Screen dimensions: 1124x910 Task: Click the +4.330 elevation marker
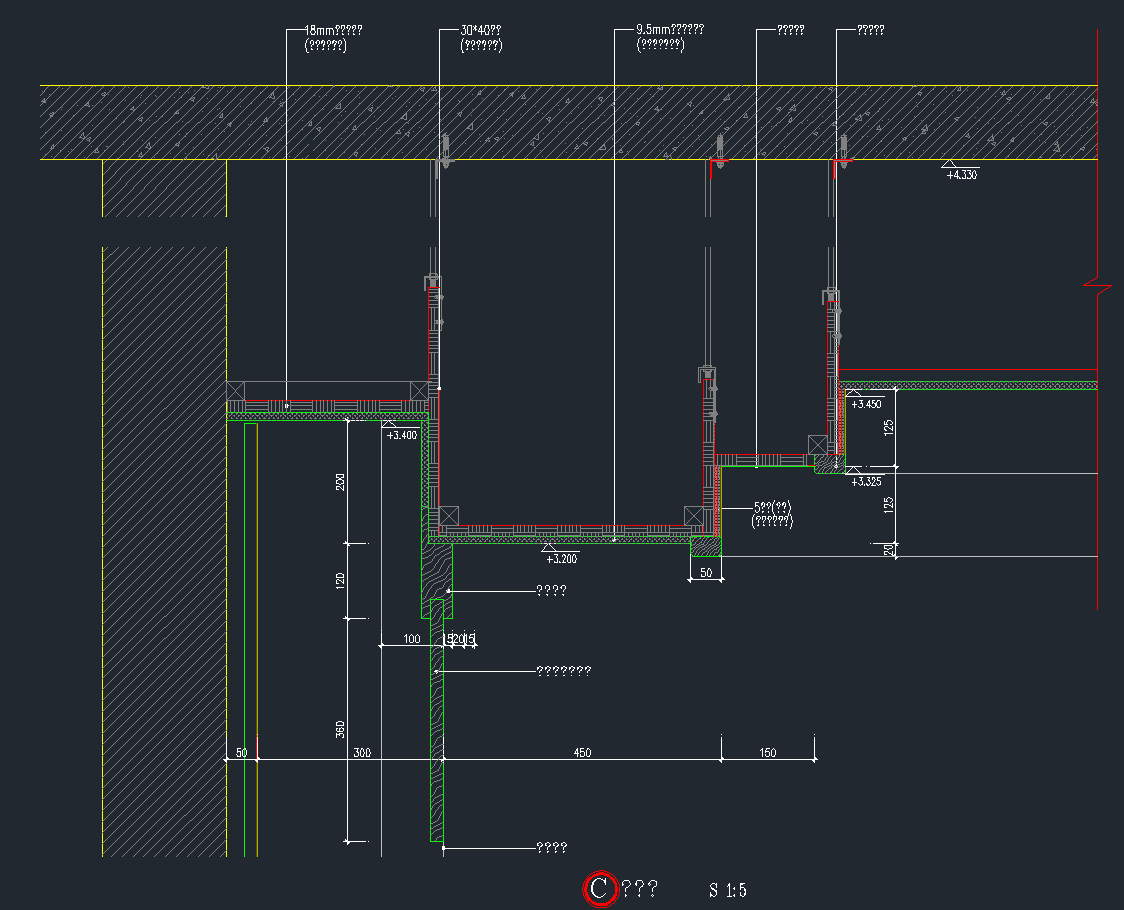pyautogui.click(x=961, y=175)
